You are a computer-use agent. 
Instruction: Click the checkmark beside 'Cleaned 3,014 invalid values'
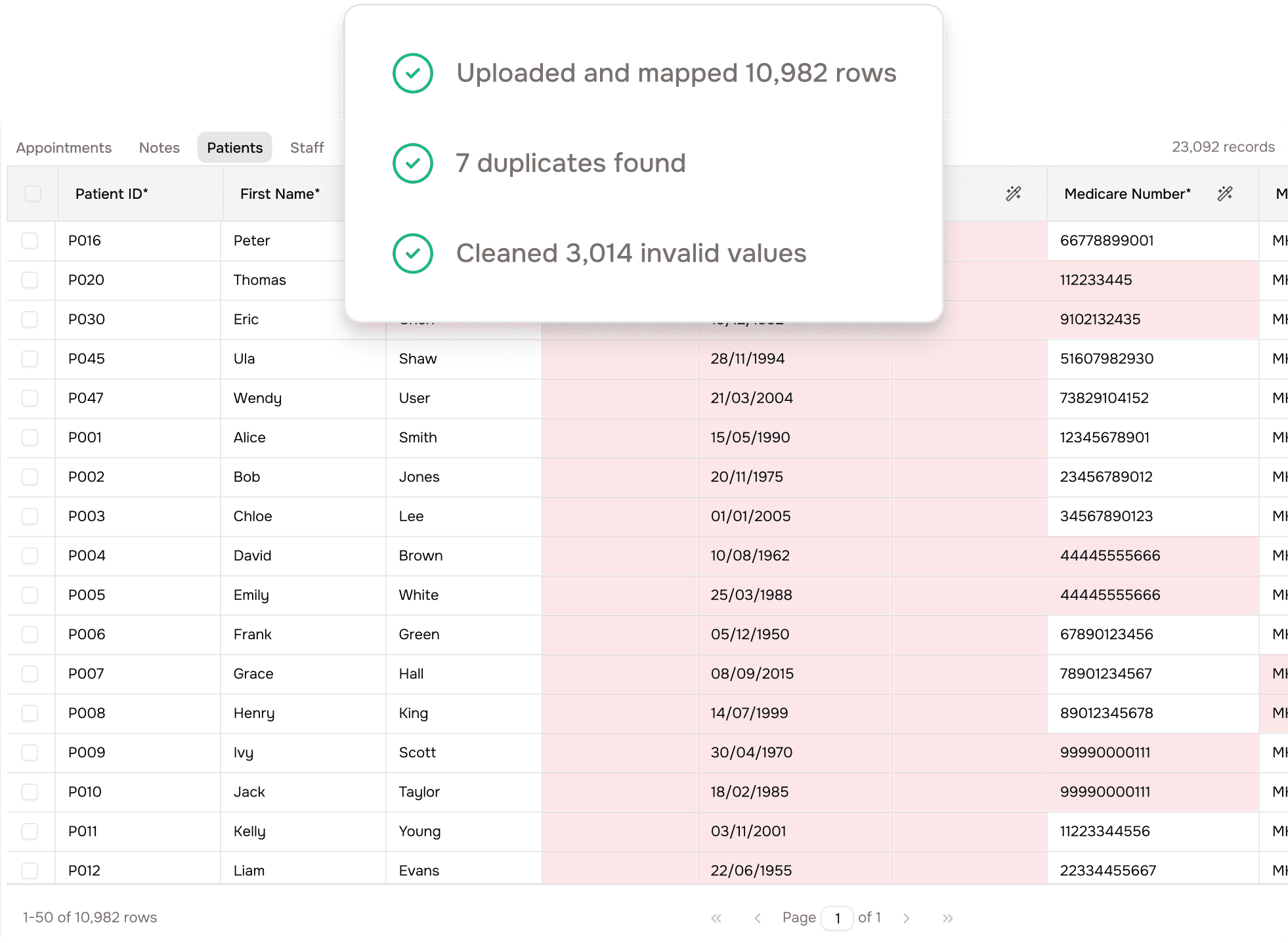coord(413,253)
